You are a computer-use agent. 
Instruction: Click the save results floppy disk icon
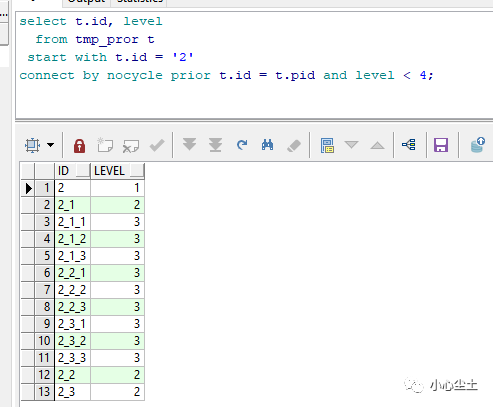click(x=441, y=145)
